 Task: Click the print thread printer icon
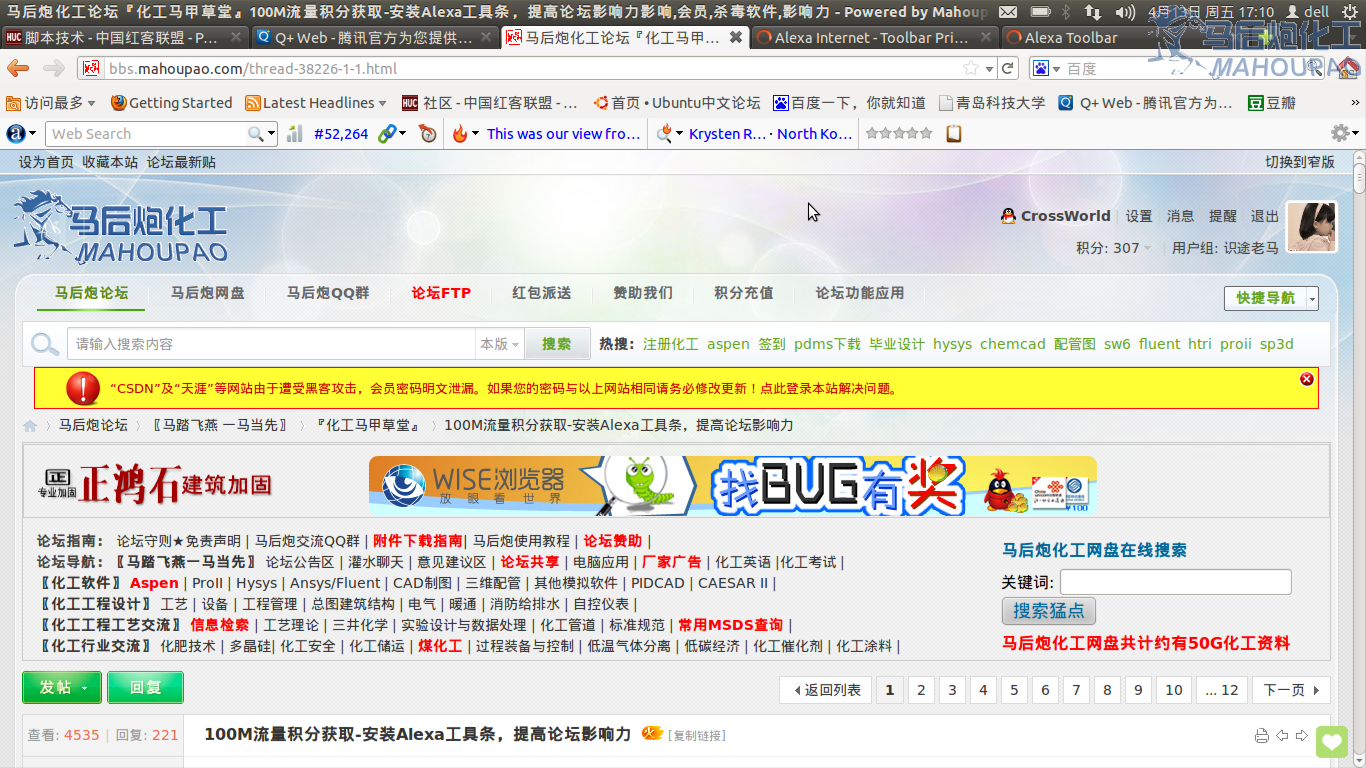point(1261,735)
